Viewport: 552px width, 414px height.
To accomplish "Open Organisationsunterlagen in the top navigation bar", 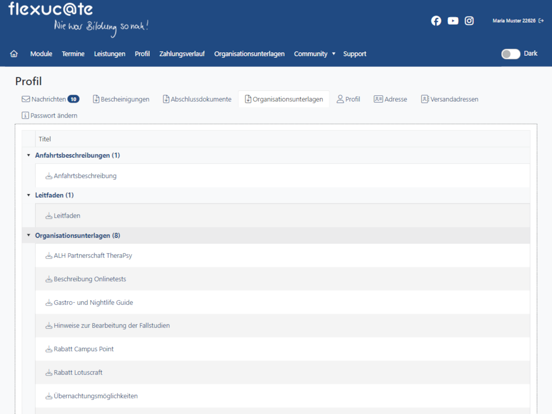I will point(249,54).
